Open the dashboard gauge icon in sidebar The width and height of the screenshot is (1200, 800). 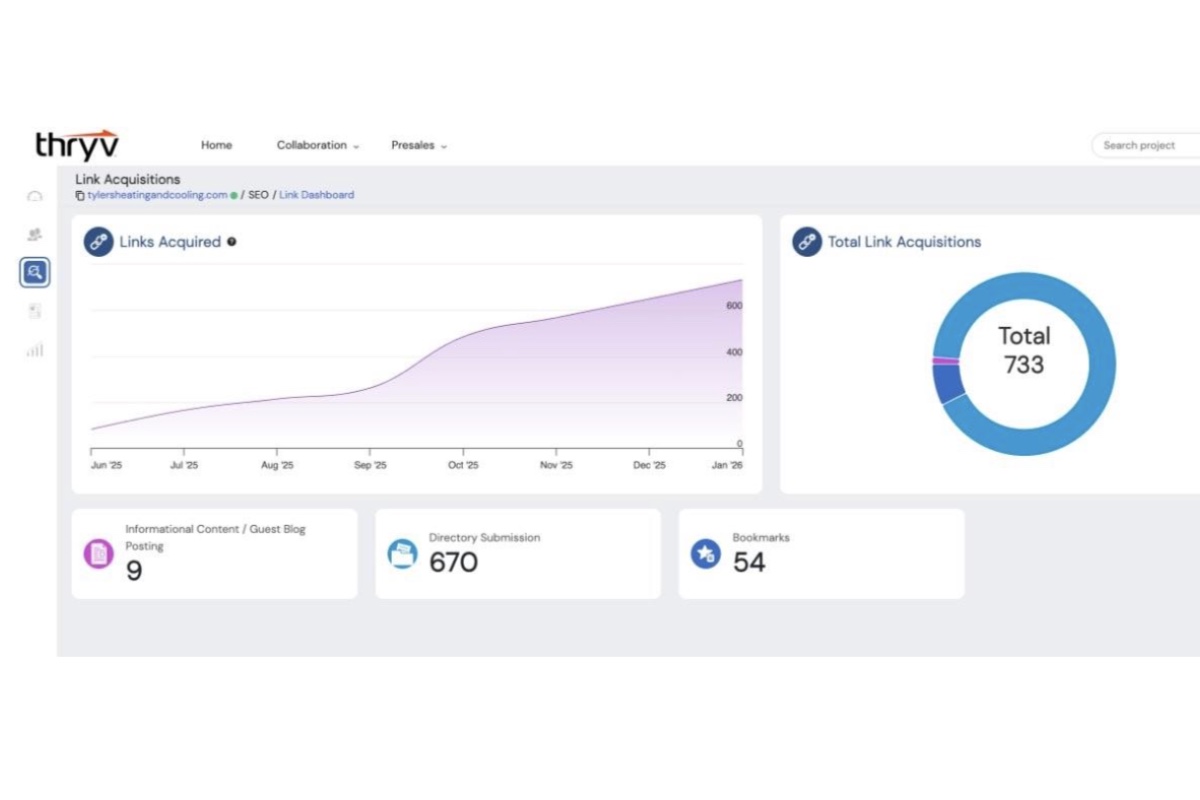pyautogui.click(x=35, y=196)
